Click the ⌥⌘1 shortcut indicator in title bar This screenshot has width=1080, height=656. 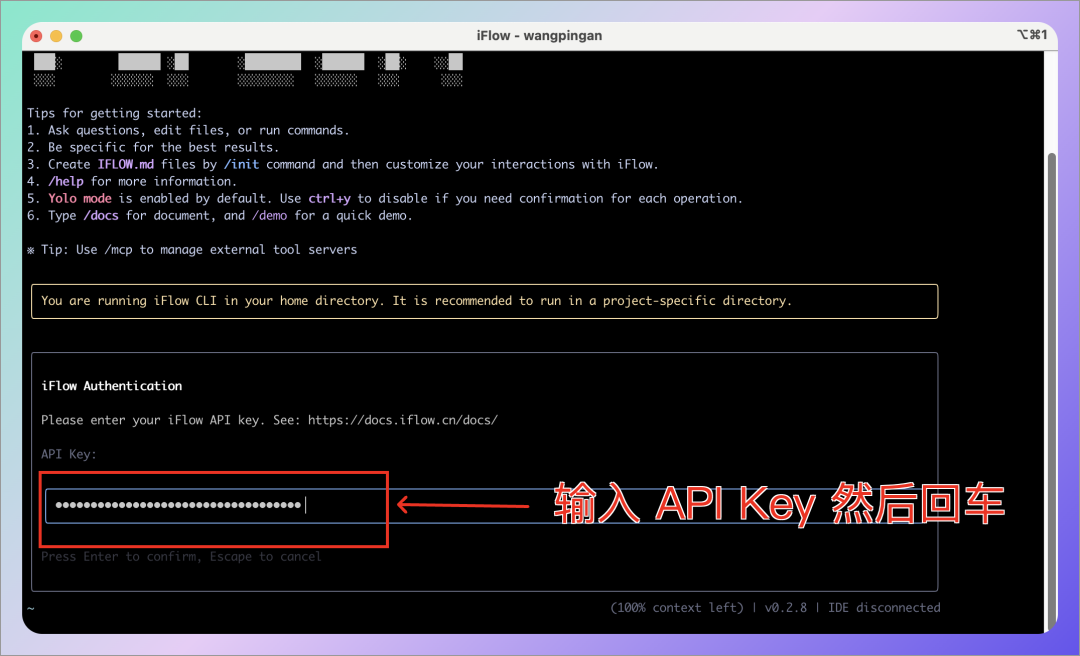pyautogui.click(x=1032, y=34)
